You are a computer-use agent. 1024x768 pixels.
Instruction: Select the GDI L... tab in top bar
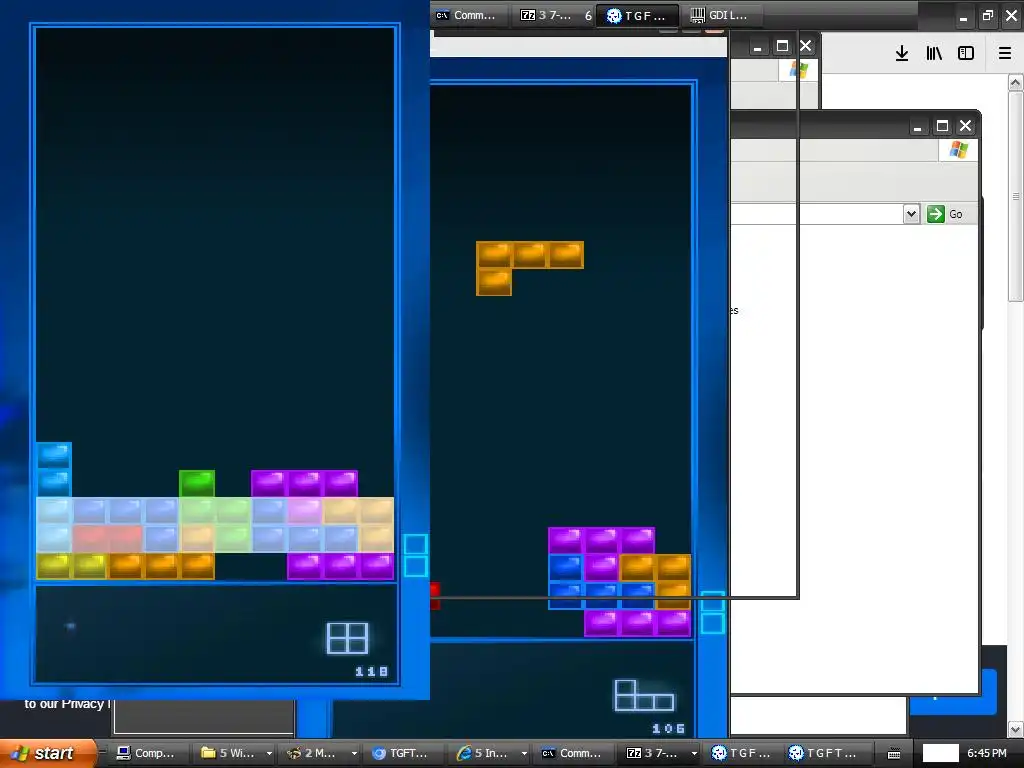tap(720, 15)
